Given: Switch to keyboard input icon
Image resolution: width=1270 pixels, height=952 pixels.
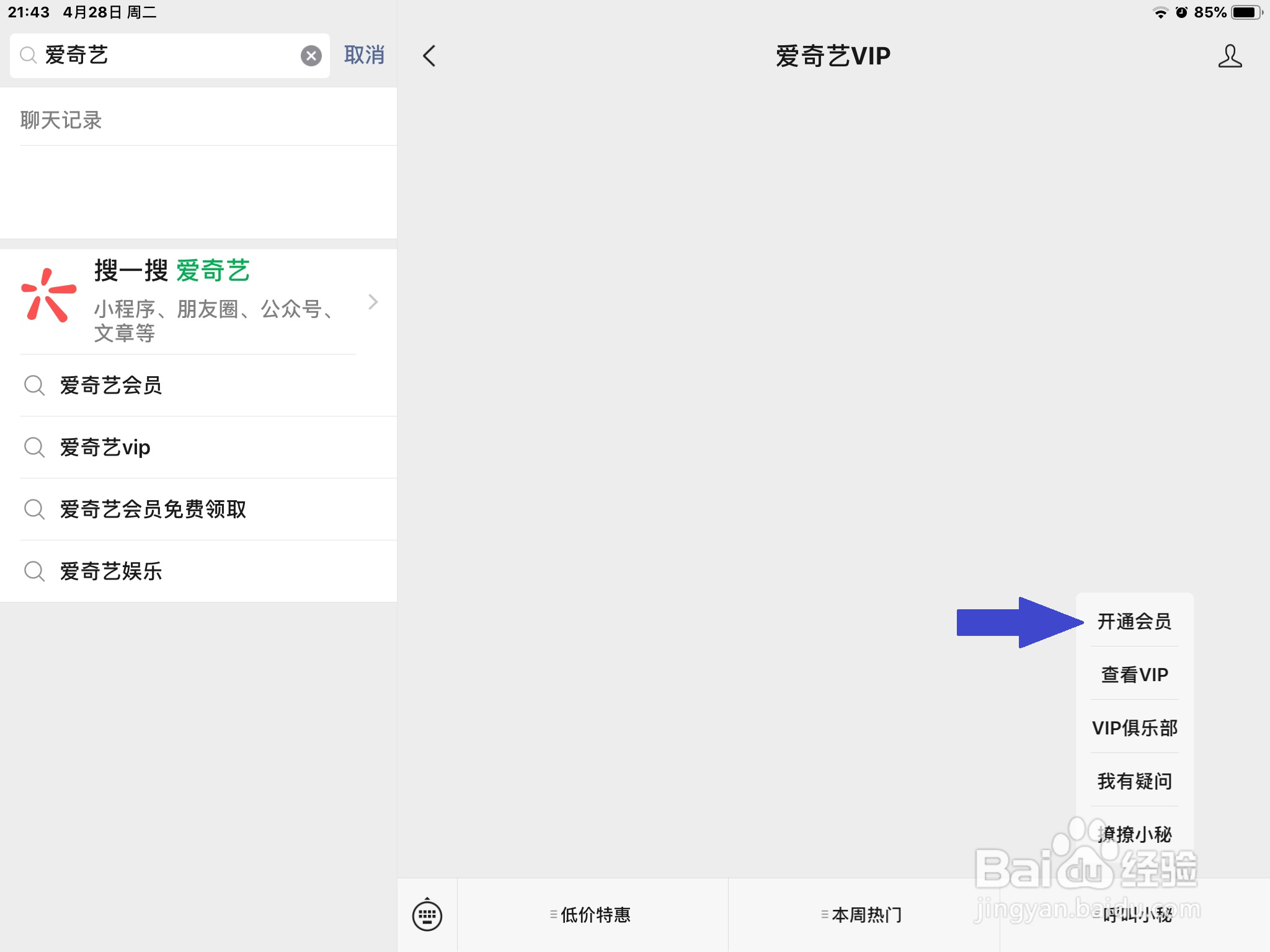Looking at the screenshot, I should tap(427, 915).
